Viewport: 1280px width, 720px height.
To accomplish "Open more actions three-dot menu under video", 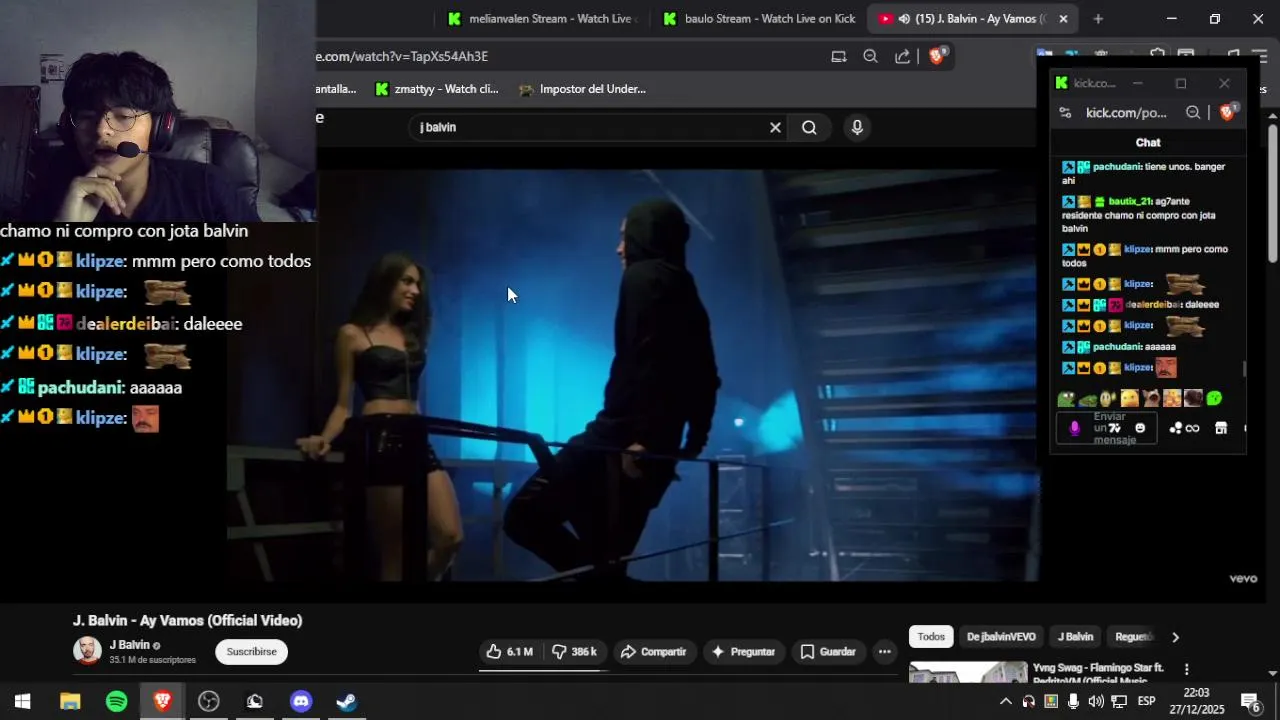I will coord(884,652).
